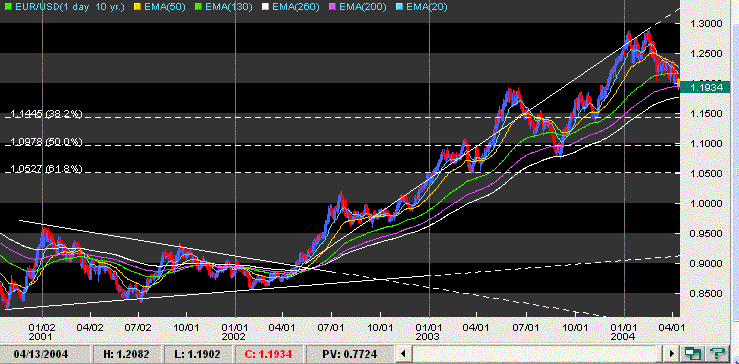Click the 1.0978 (50.0%) Fibonacci label
Screen dimensions: 739x364
tap(46, 141)
